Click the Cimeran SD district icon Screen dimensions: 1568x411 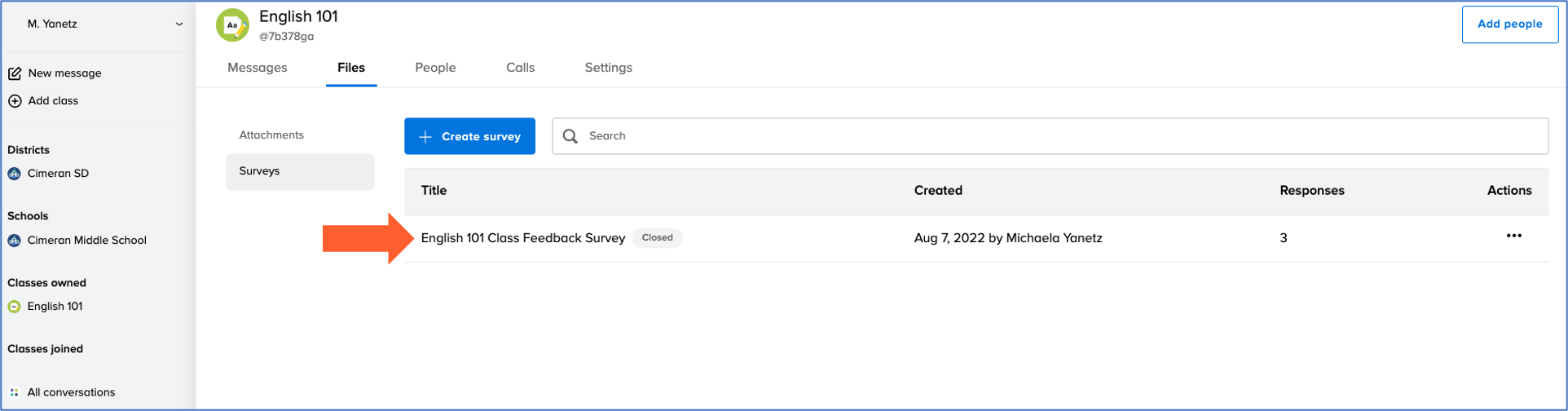pos(14,174)
